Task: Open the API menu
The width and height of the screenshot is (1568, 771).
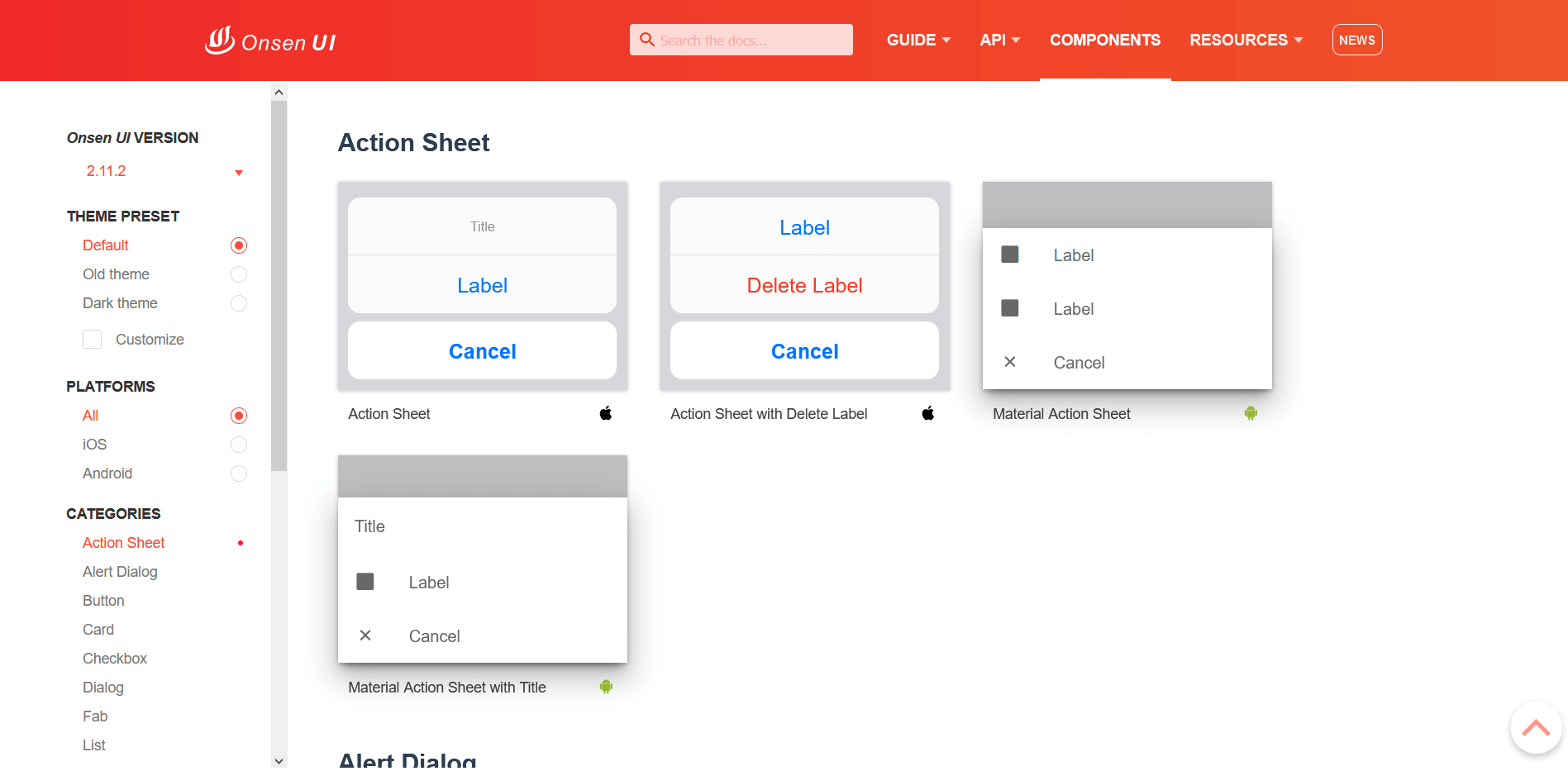Action: 999,40
